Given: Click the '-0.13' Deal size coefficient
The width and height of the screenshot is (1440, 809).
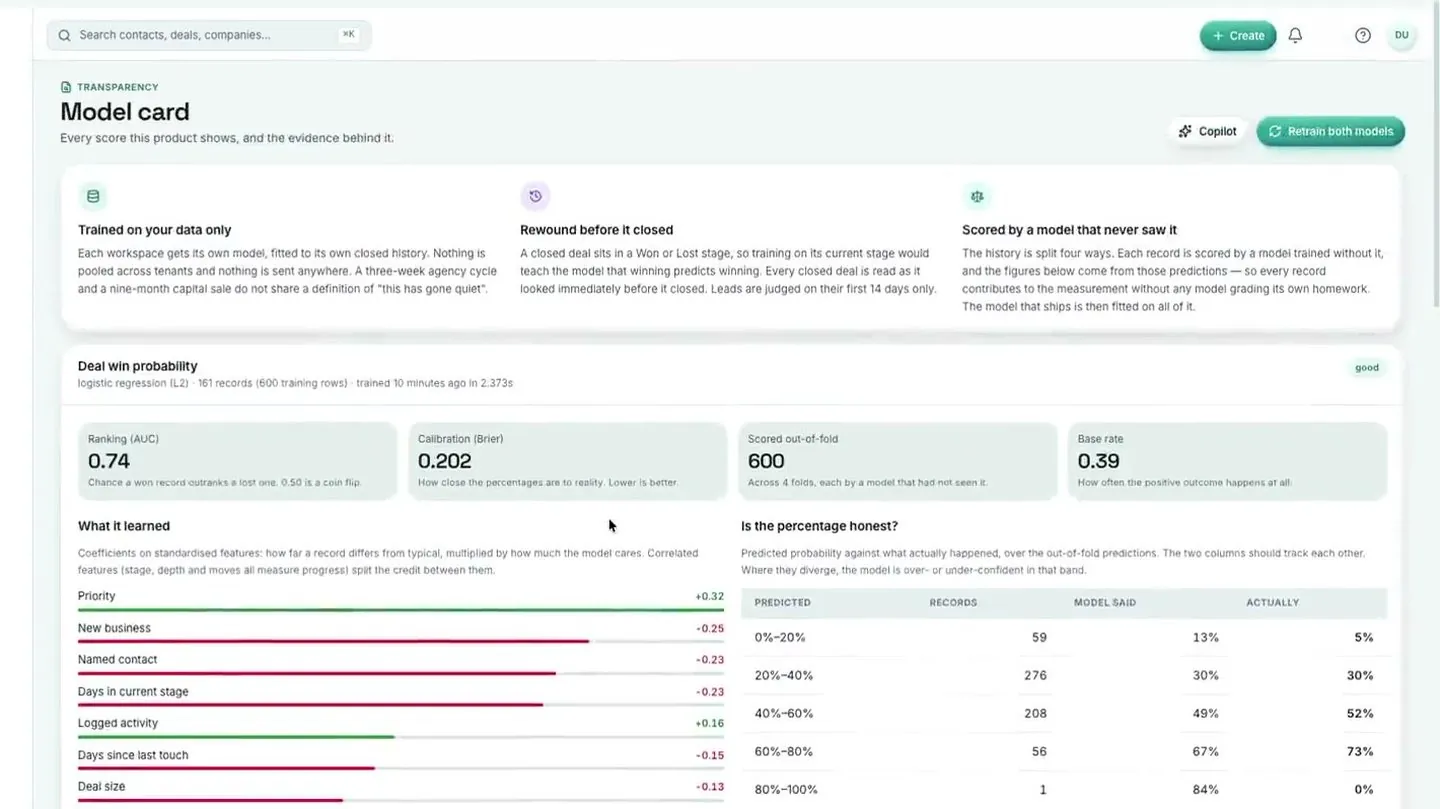Looking at the screenshot, I should tap(710, 787).
